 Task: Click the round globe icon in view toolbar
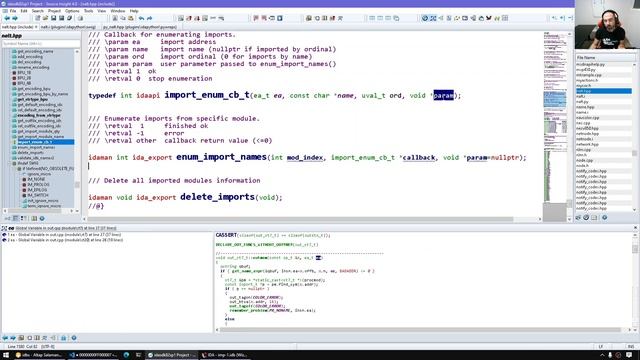pyautogui.click(x=425, y=18)
